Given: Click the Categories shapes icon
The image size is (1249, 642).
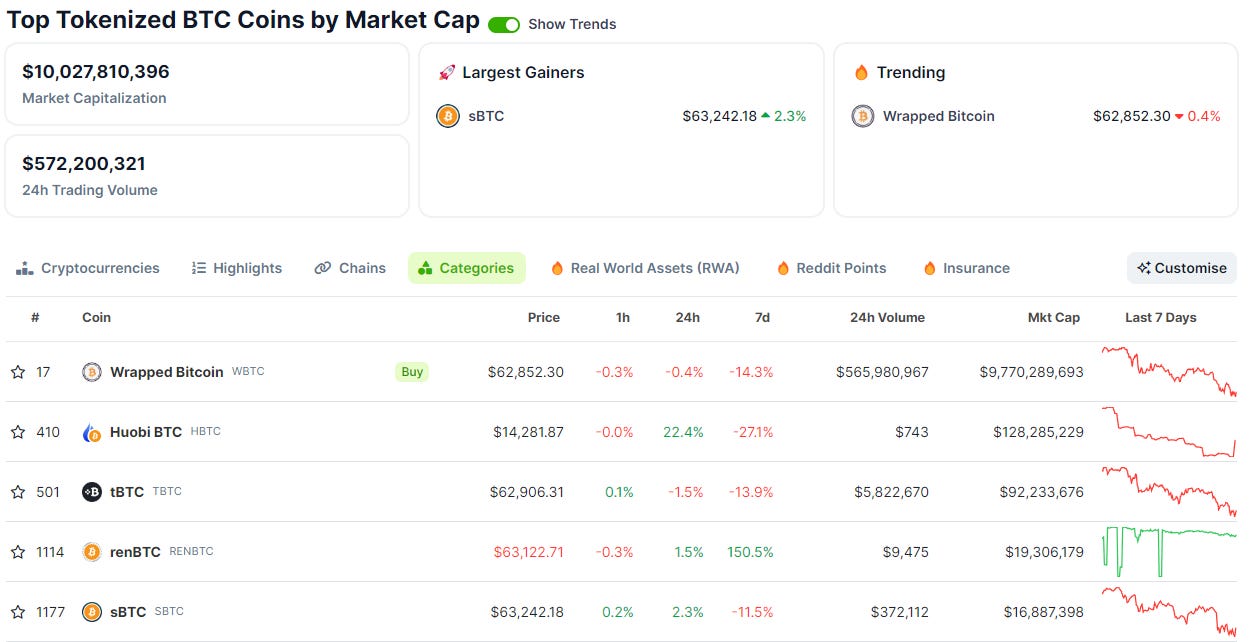Looking at the screenshot, I should point(425,268).
